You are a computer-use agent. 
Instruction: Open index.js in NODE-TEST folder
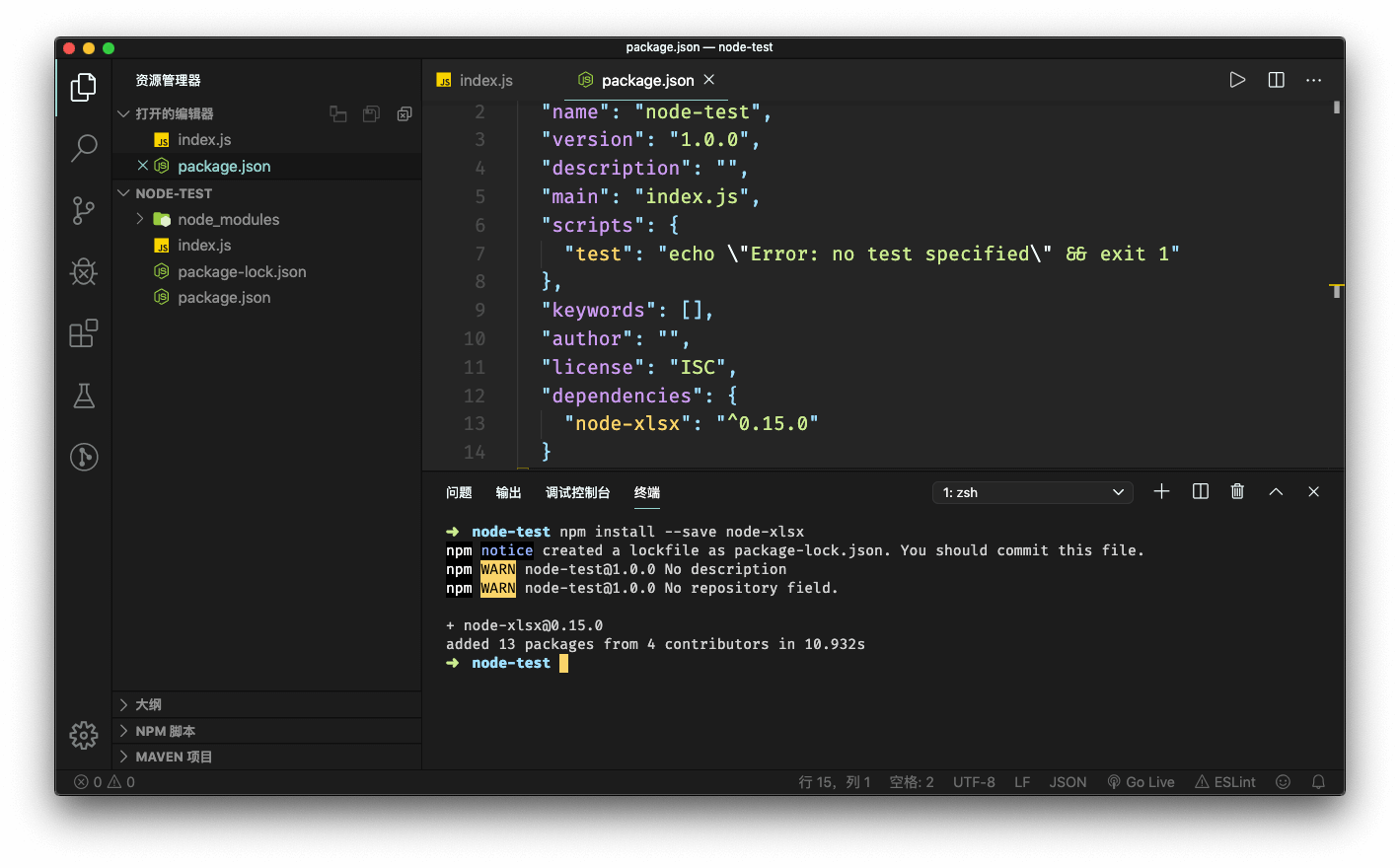point(204,245)
